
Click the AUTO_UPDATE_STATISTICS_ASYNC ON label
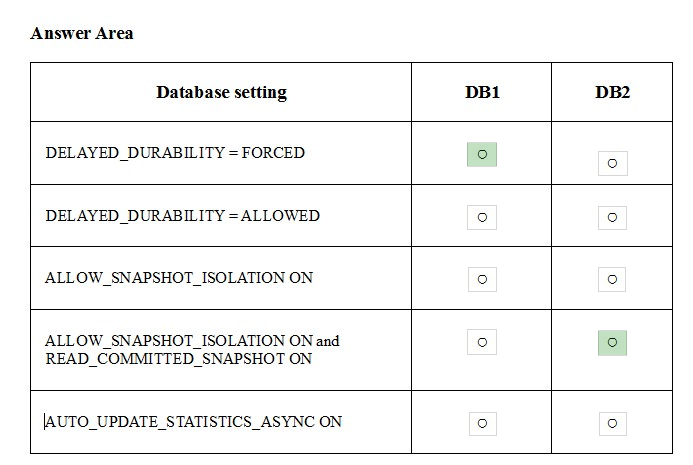click(x=193, y=422)
